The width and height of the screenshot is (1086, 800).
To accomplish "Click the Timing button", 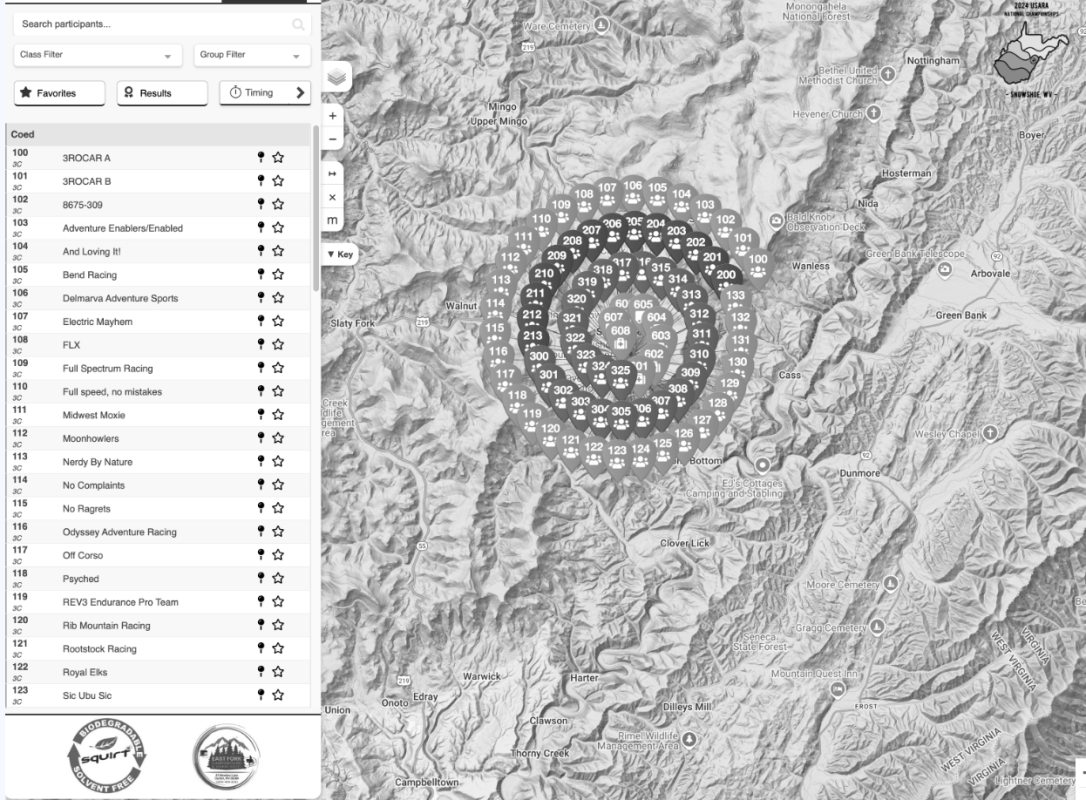I will [x=264, y=93].
